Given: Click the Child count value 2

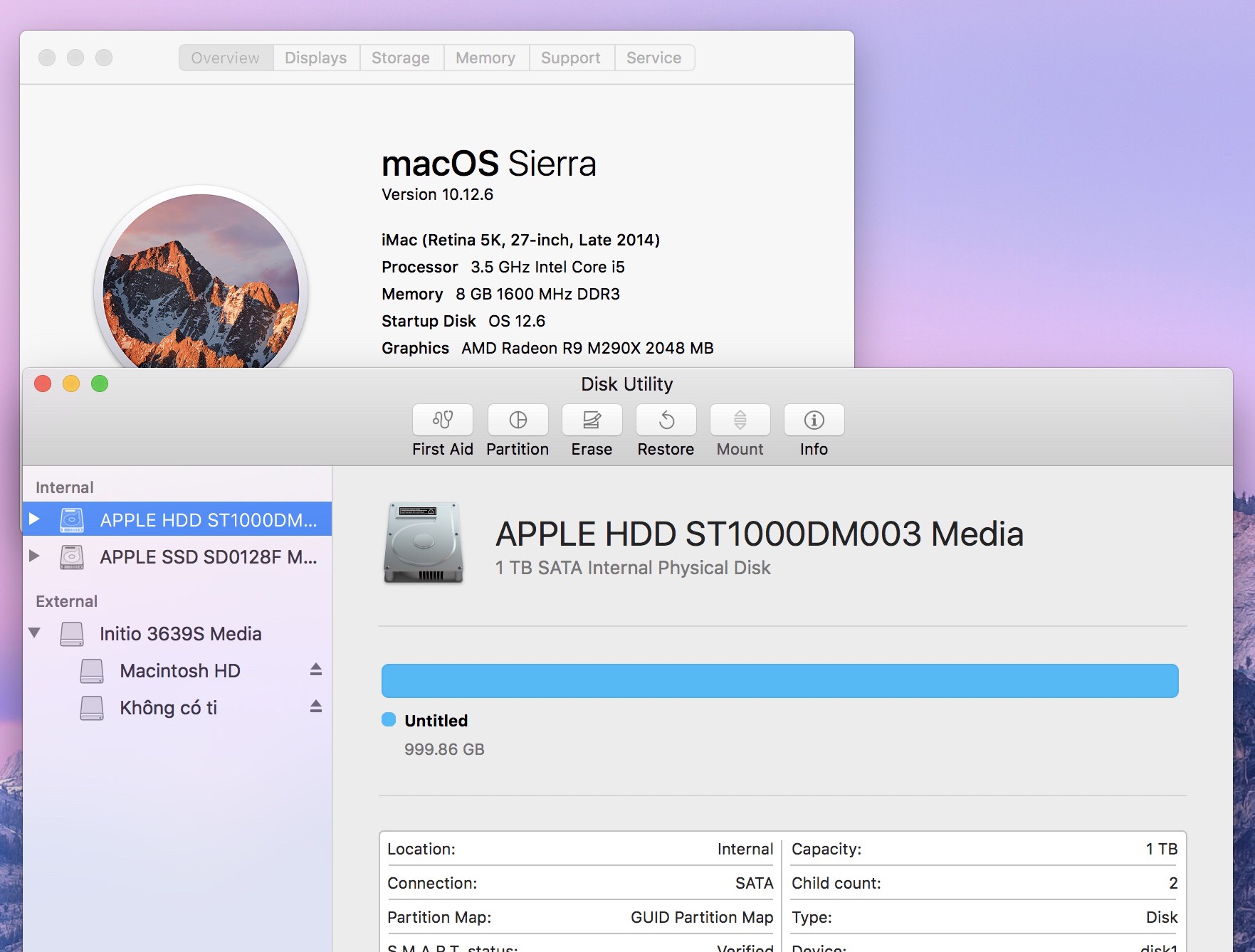Looking at the screenshot, I should pyautogui.click(x=1173, y=883).
